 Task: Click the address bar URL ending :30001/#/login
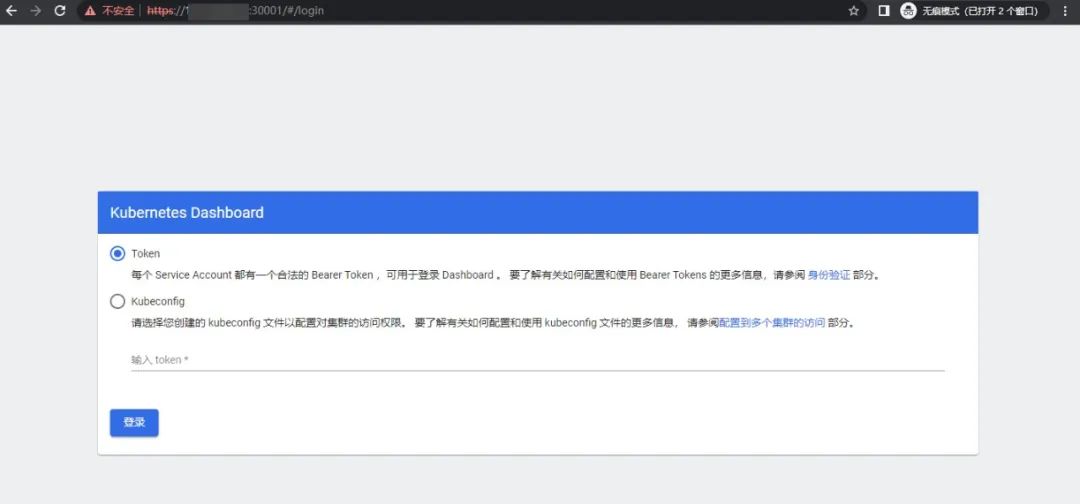pyautogui.click(x=236, y=11)
